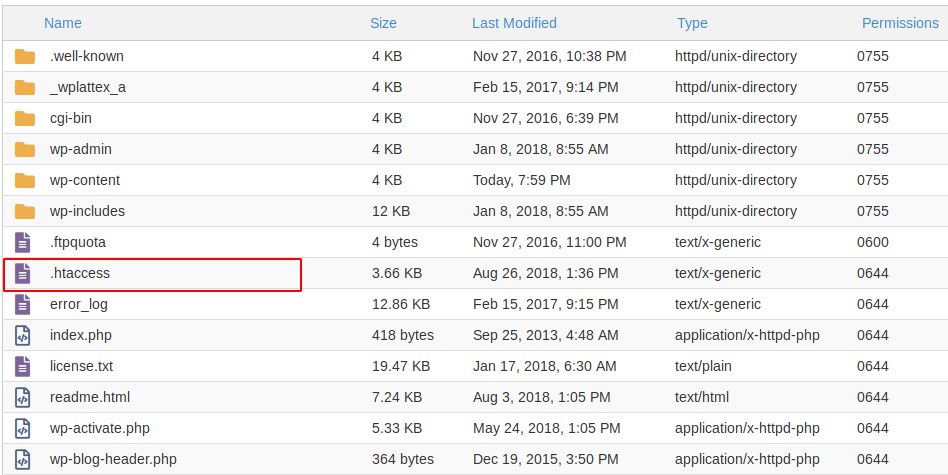The width and height of the screenshot is (948, 475).
Task: Click the license.txt document icon
Action: pyautogui.click(x=23, y=366)
